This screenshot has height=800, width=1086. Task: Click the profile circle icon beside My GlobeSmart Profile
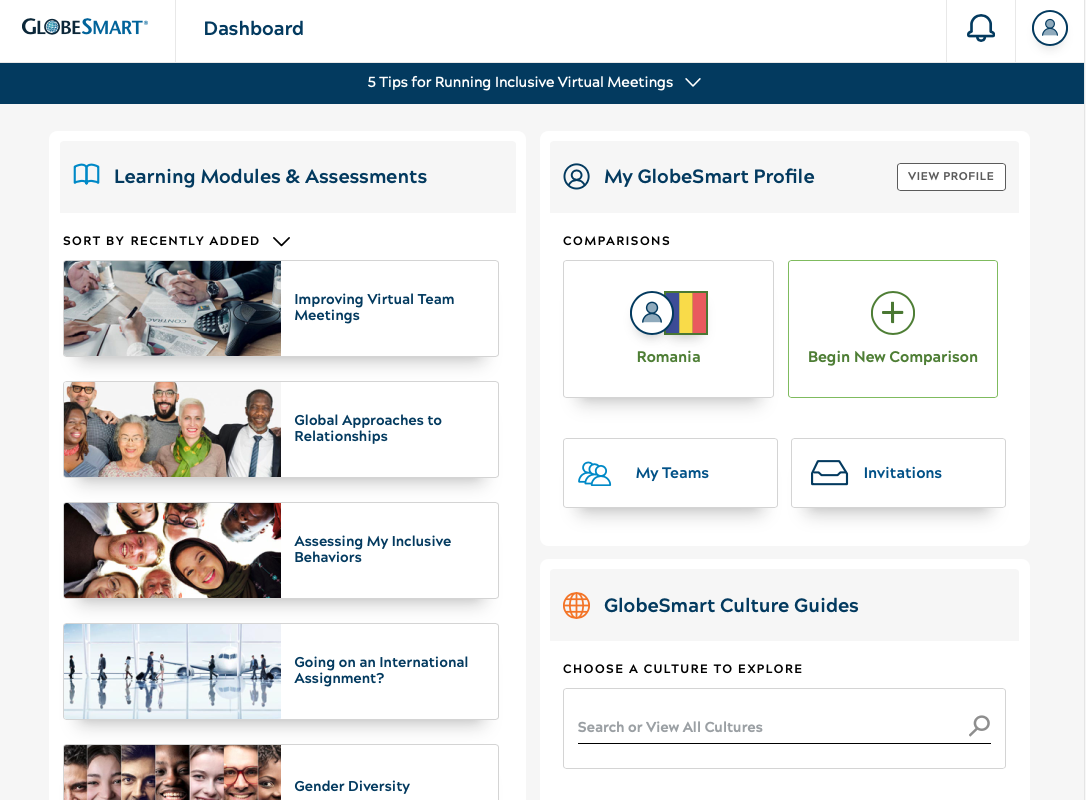click(576, 177)
